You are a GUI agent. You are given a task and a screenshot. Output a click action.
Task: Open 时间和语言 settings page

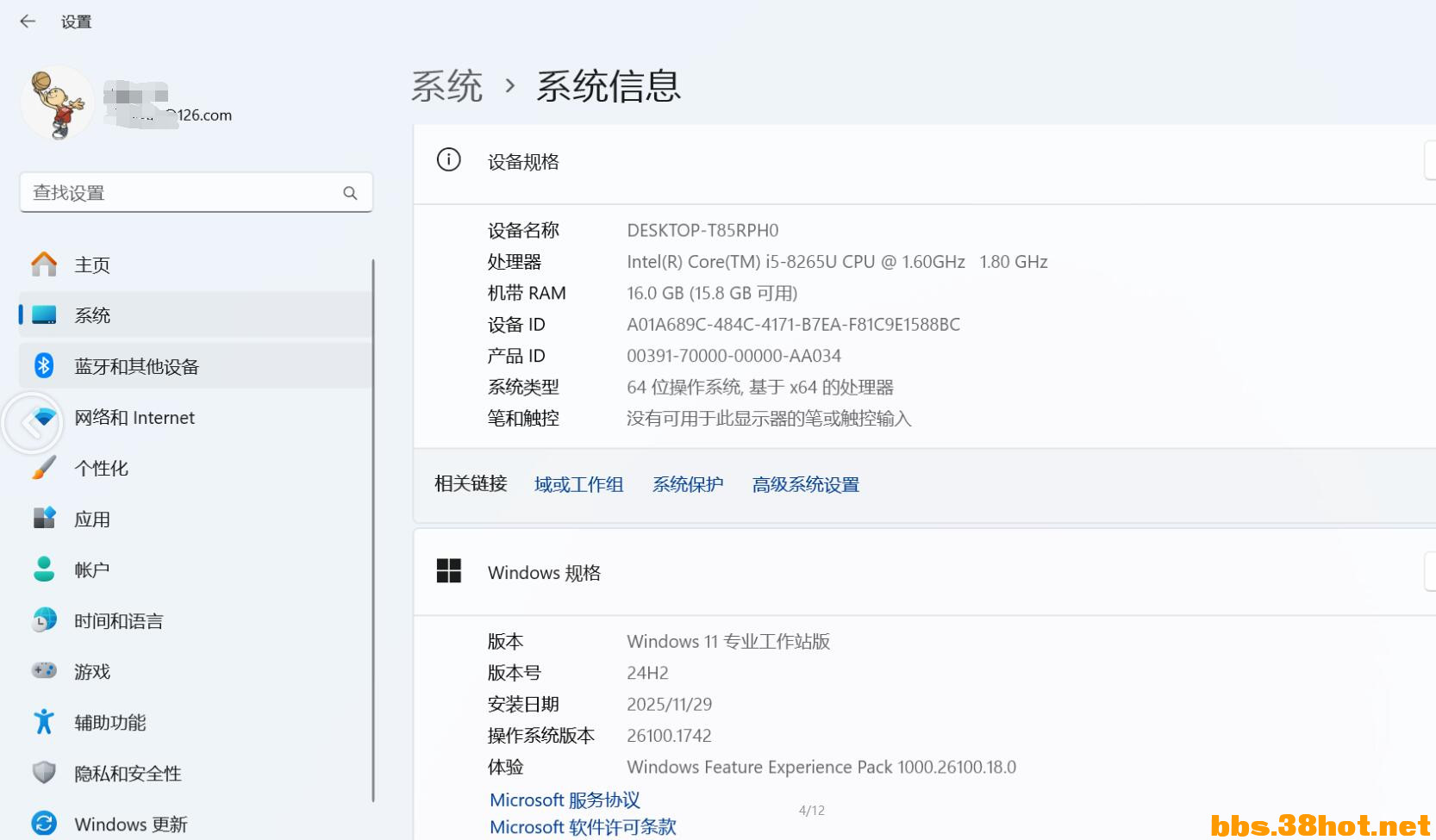pos(196,620)
